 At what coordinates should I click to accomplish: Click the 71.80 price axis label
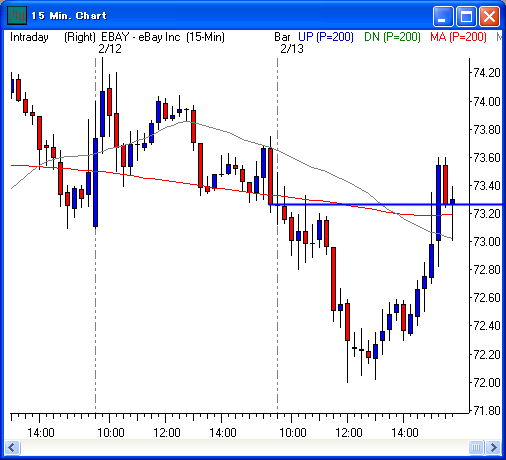tap(487, 411)
